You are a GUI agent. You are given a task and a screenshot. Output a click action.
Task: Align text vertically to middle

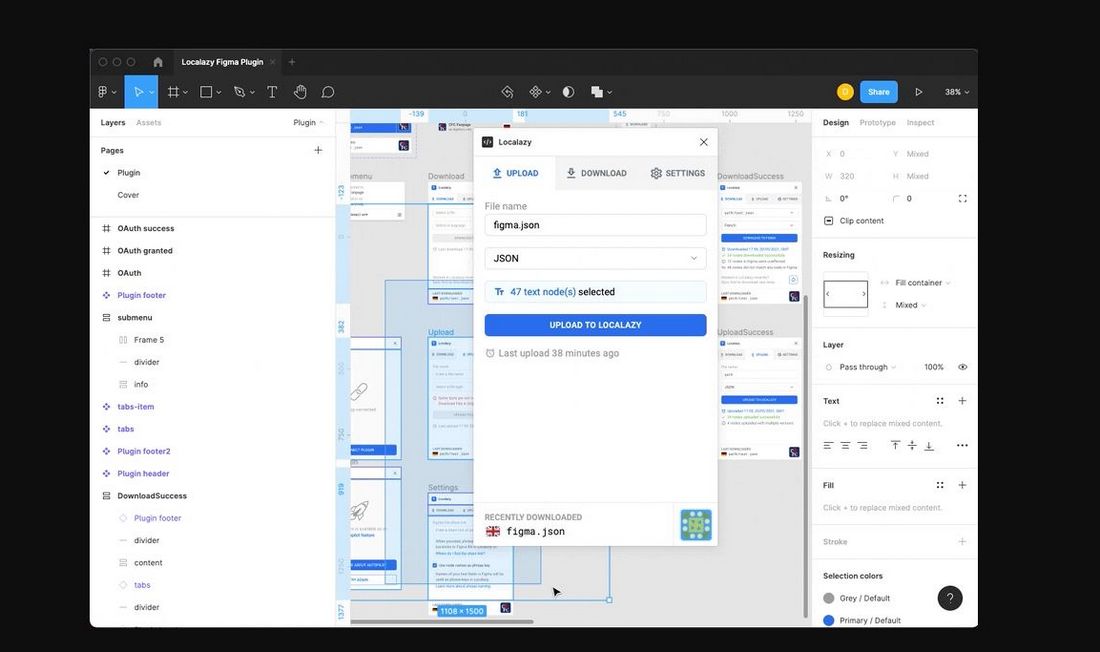pos(912,446)
